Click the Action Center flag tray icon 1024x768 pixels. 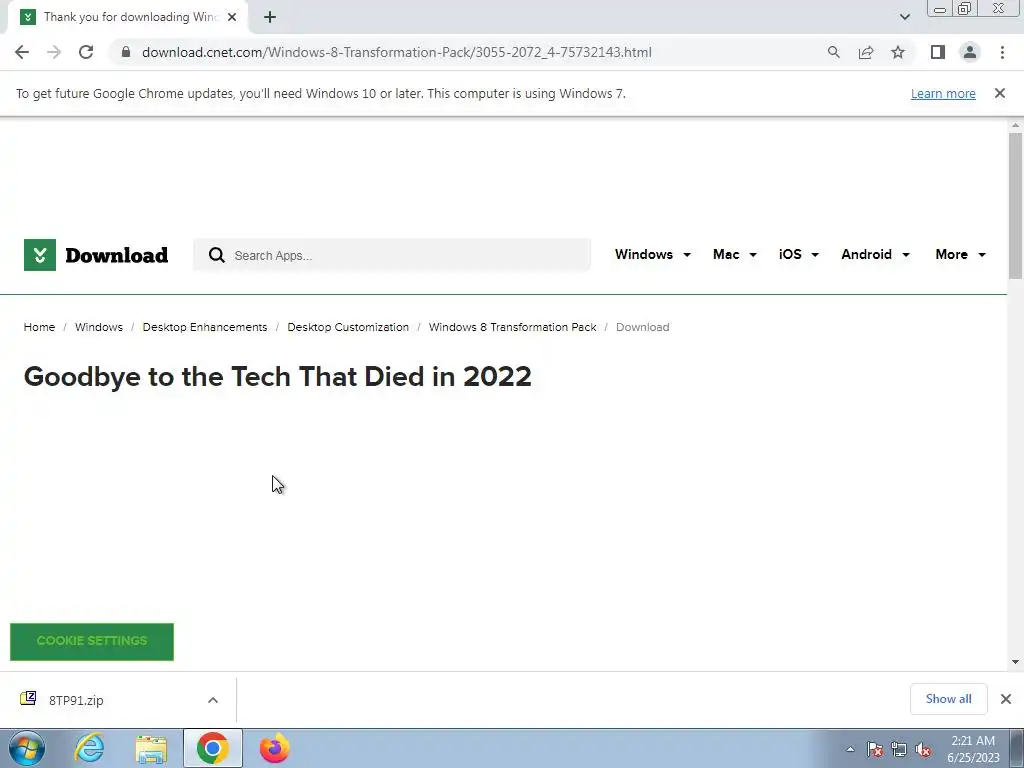(x=875, y=749)
